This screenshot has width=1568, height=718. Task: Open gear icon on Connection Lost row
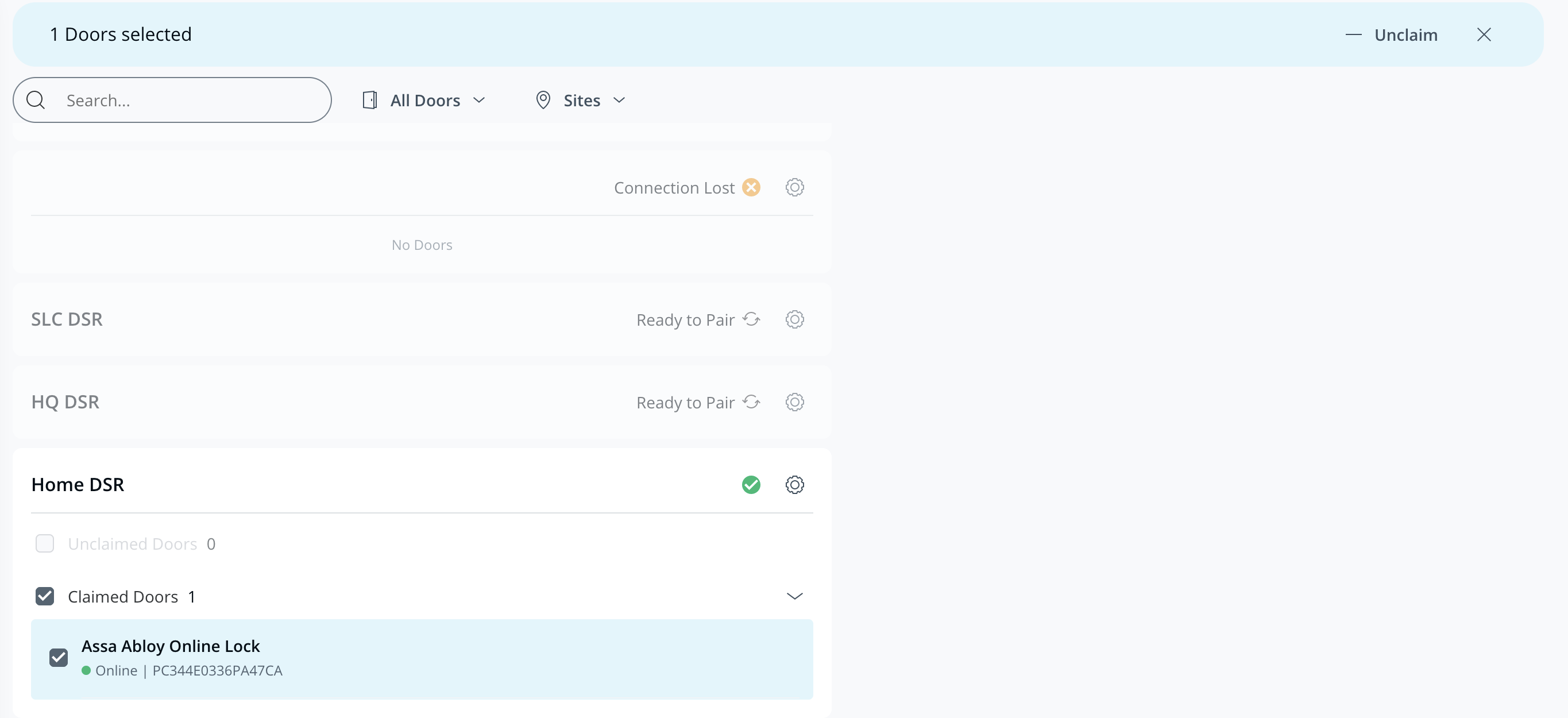coord(794,187)
